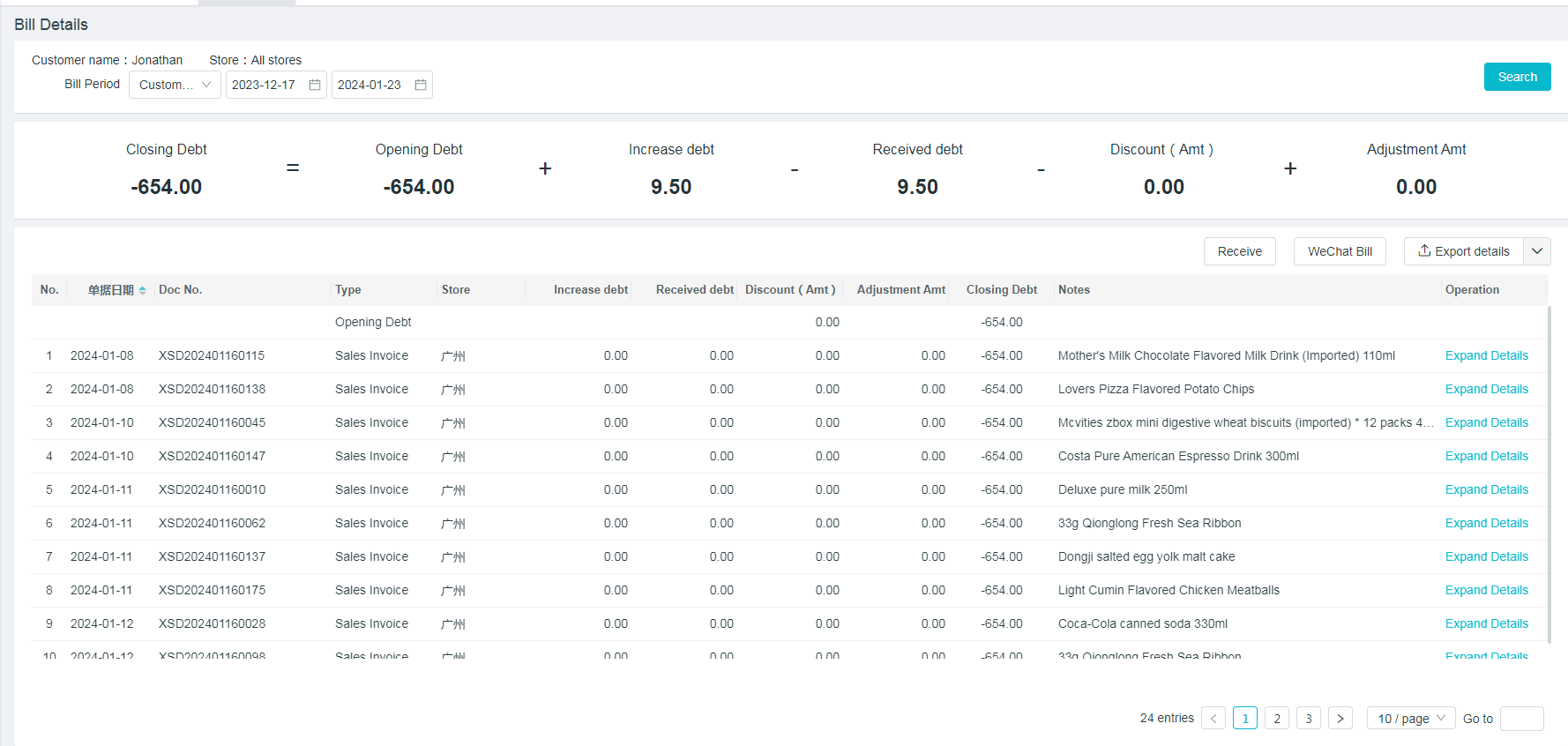Image resolution: width=1568 pixels, height=746 pixels.
Task: Click calendar icon in end date field
Action: [421, 85]
